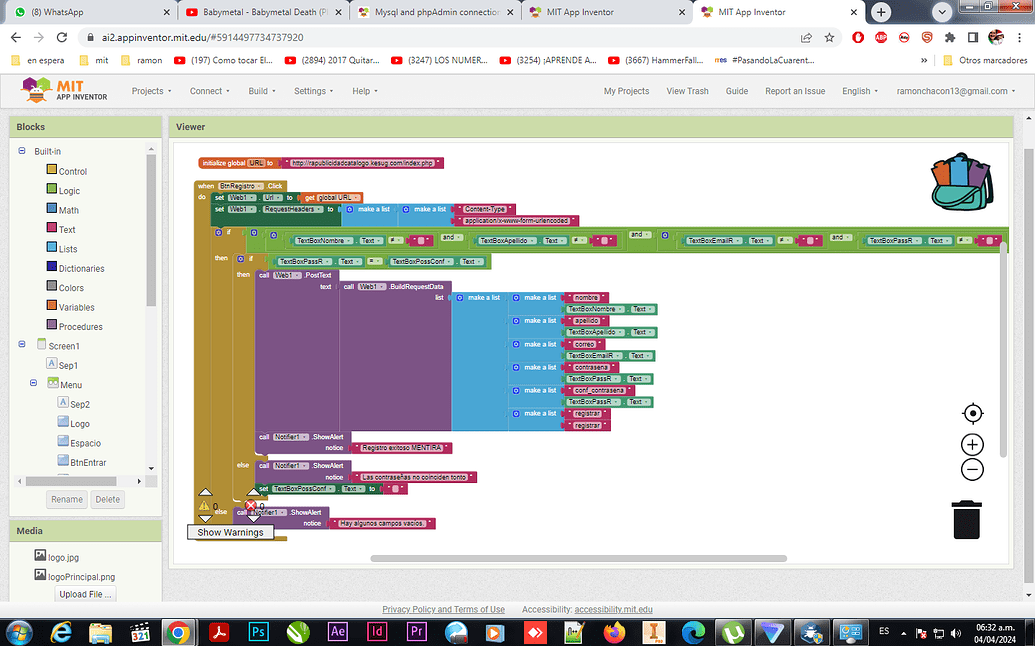Click the Upload File button in Media

[84, 593]
